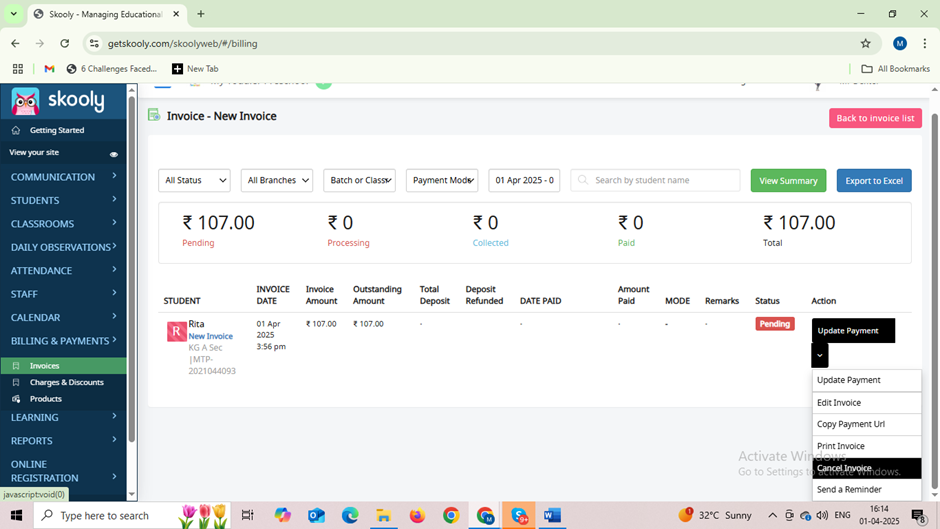This screenshot has height=529, width=940.
Task: Open Batch or Class filter dropdown
Action: pos(359,180)
